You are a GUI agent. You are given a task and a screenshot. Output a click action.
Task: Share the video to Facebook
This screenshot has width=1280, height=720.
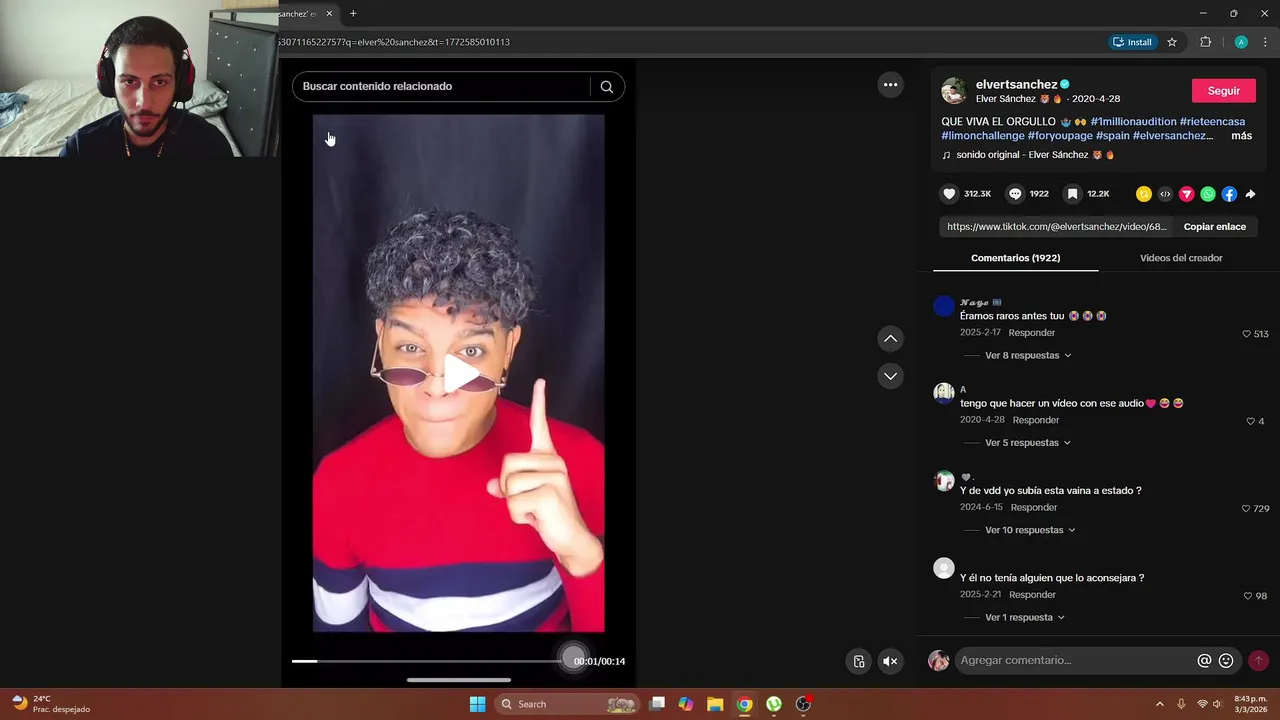click(x=1229, y=194)
